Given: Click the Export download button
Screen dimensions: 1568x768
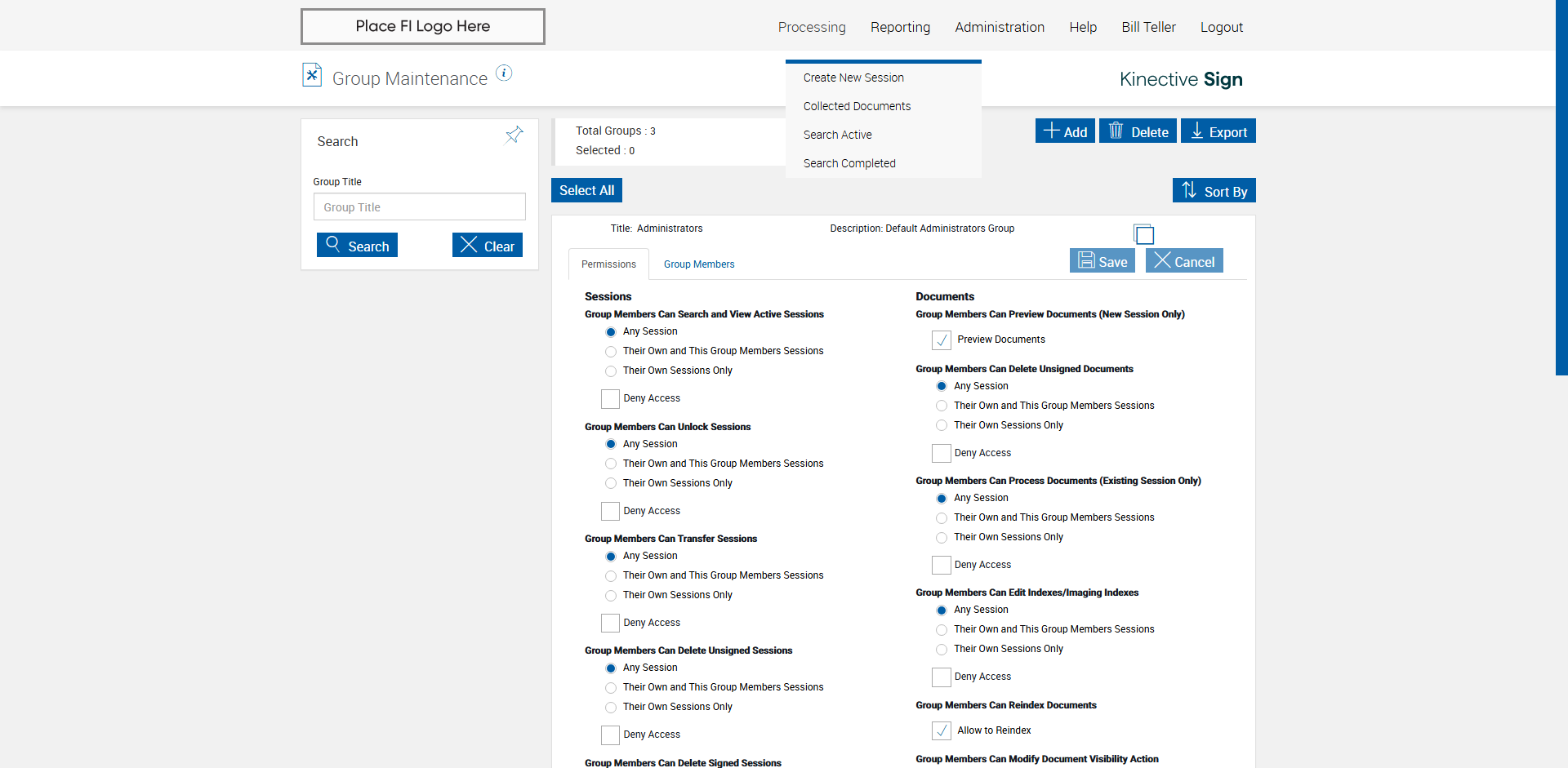Looking at the screenshot, I should (x=1218, y=131).
